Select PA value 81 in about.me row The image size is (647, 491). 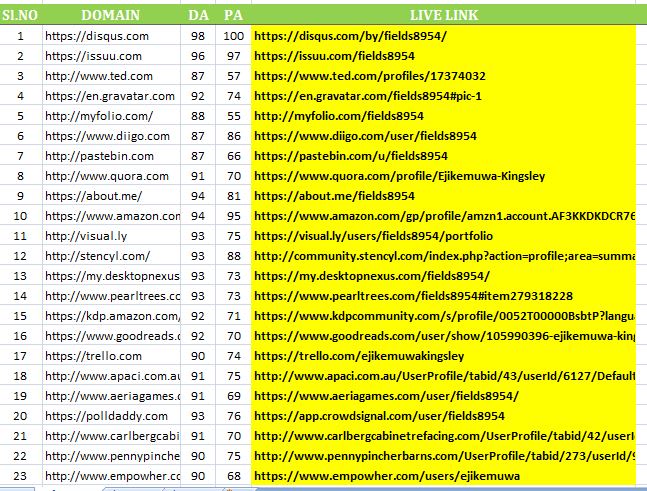tap(234, 196)
